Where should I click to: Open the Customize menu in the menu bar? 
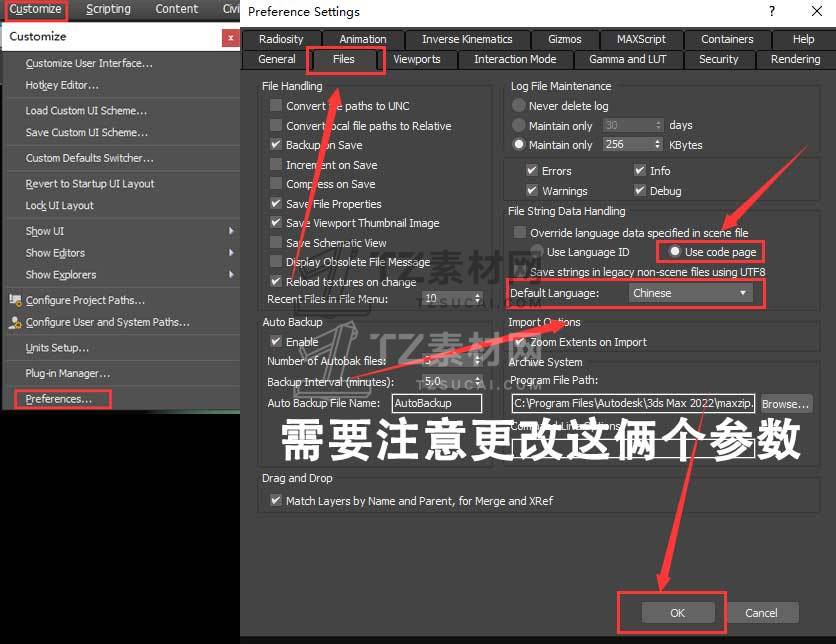click(36, 9)
